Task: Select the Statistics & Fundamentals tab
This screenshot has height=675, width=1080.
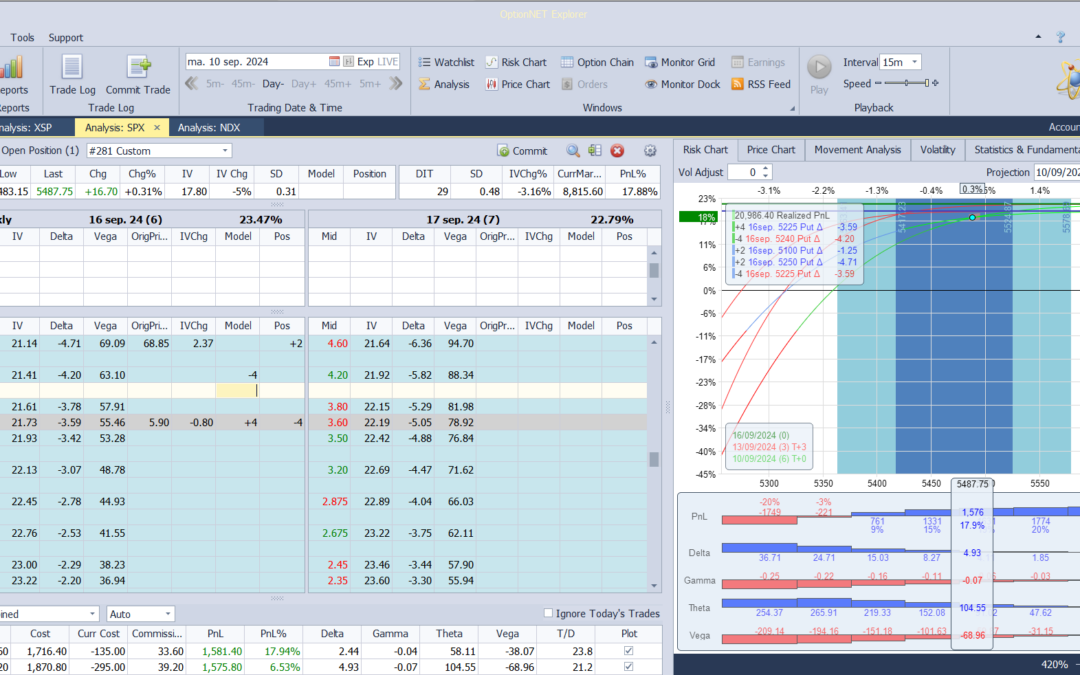Action: coord(1025,149)
